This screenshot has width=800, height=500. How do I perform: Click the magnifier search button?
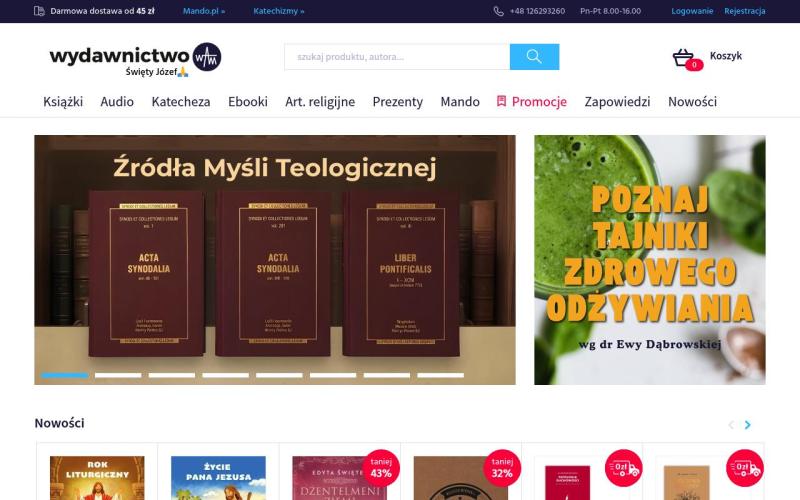(x=534, y=57)
